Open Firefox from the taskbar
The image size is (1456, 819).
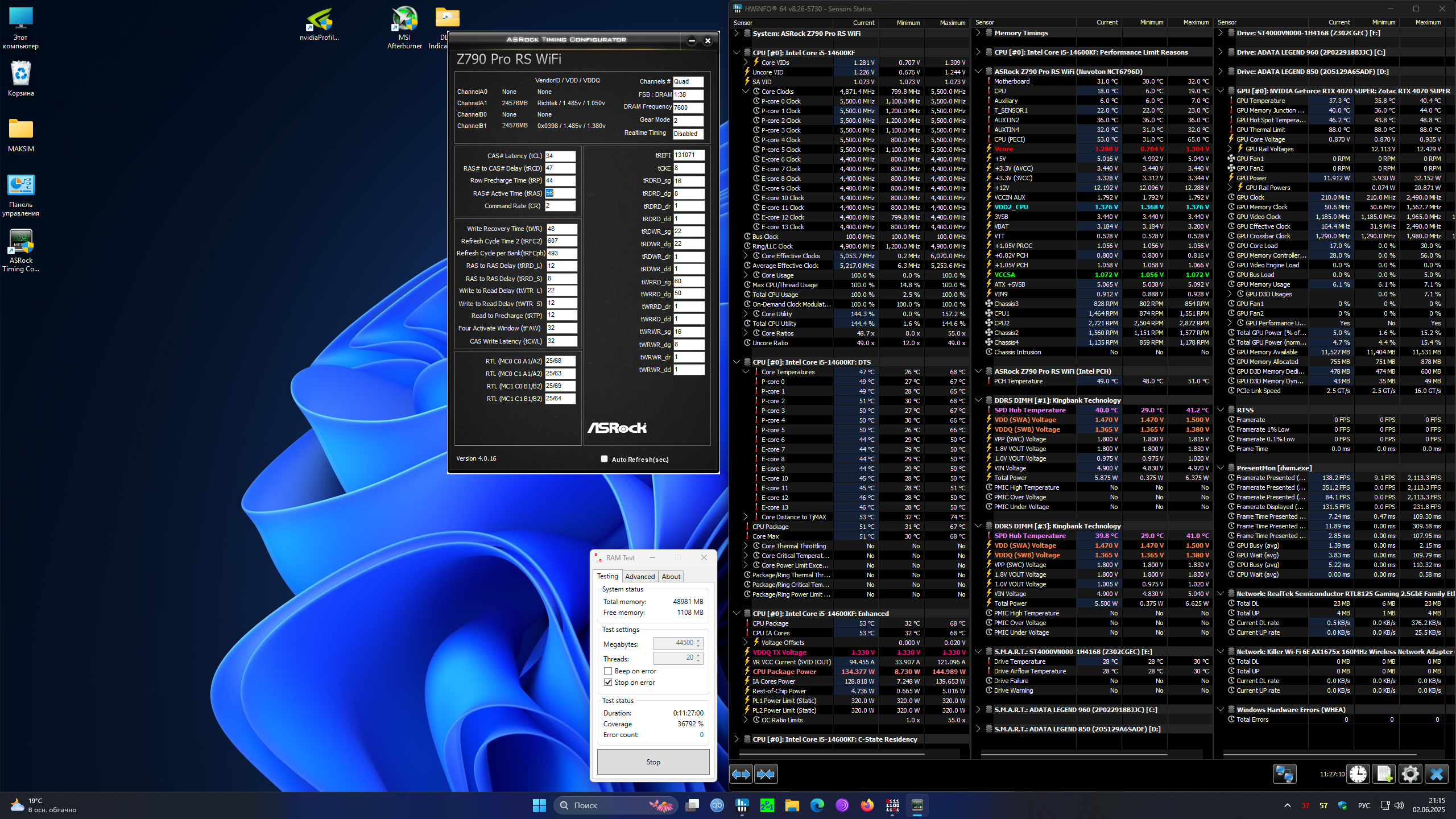coord(867,805)
